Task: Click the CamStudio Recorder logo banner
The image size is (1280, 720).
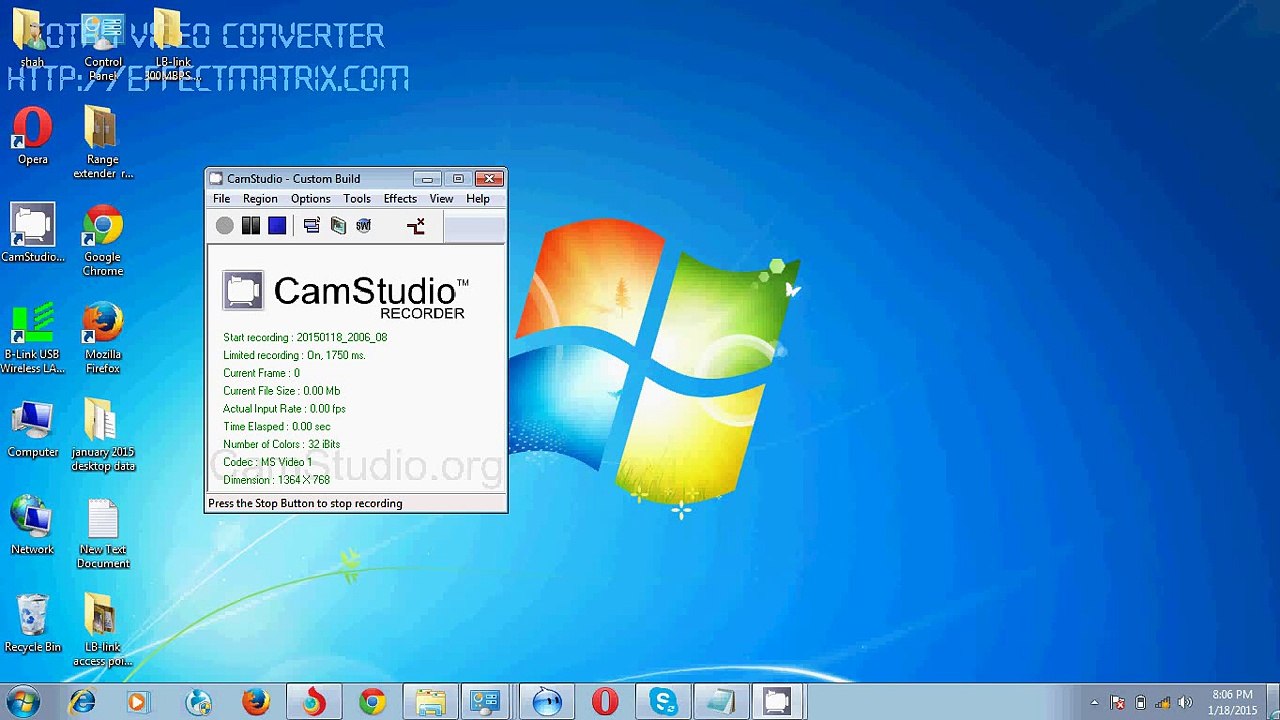Action: coord(345,295)
